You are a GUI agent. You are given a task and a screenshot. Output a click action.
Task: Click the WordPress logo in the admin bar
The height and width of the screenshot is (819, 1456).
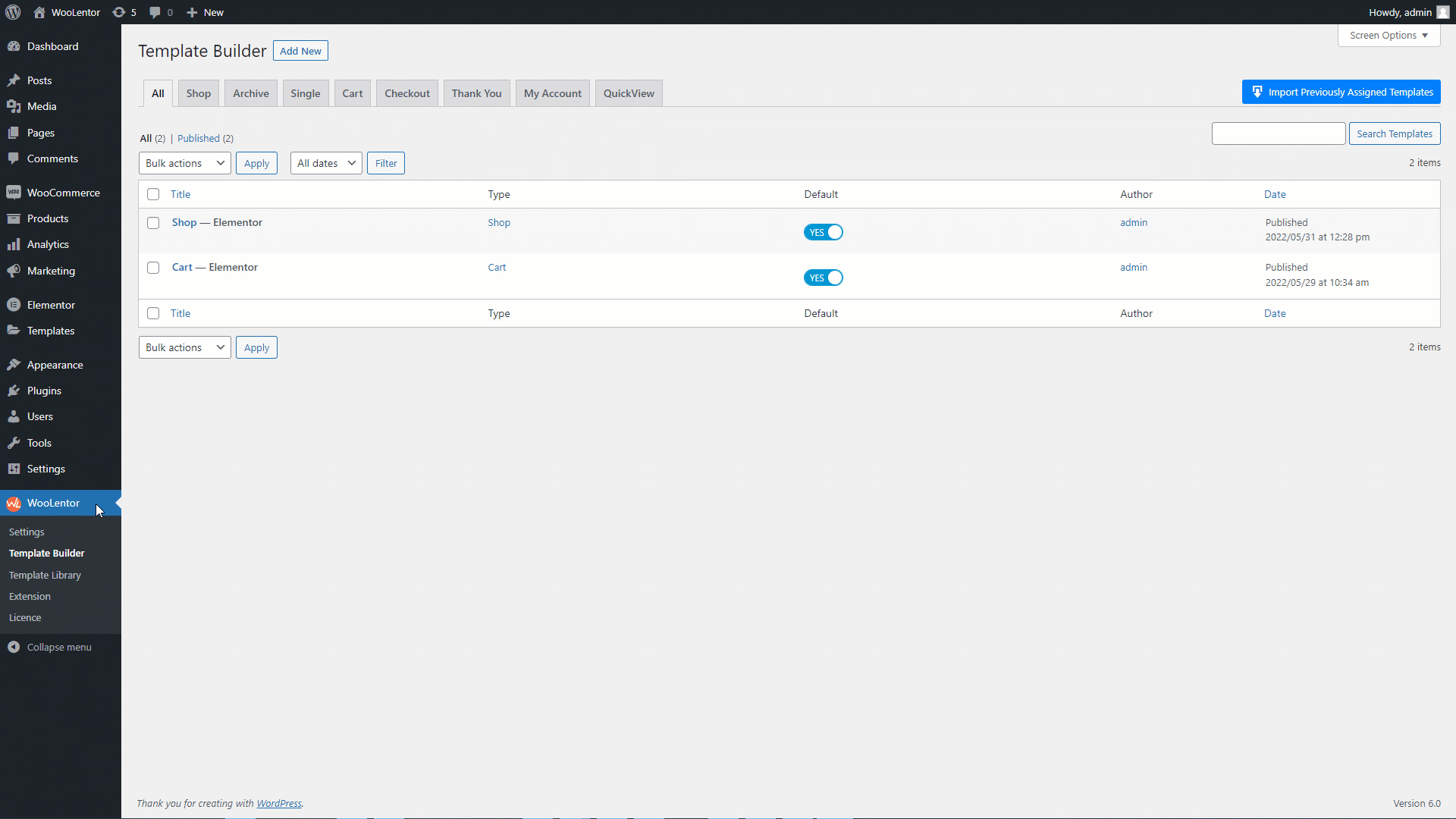[x=12, y=12]
